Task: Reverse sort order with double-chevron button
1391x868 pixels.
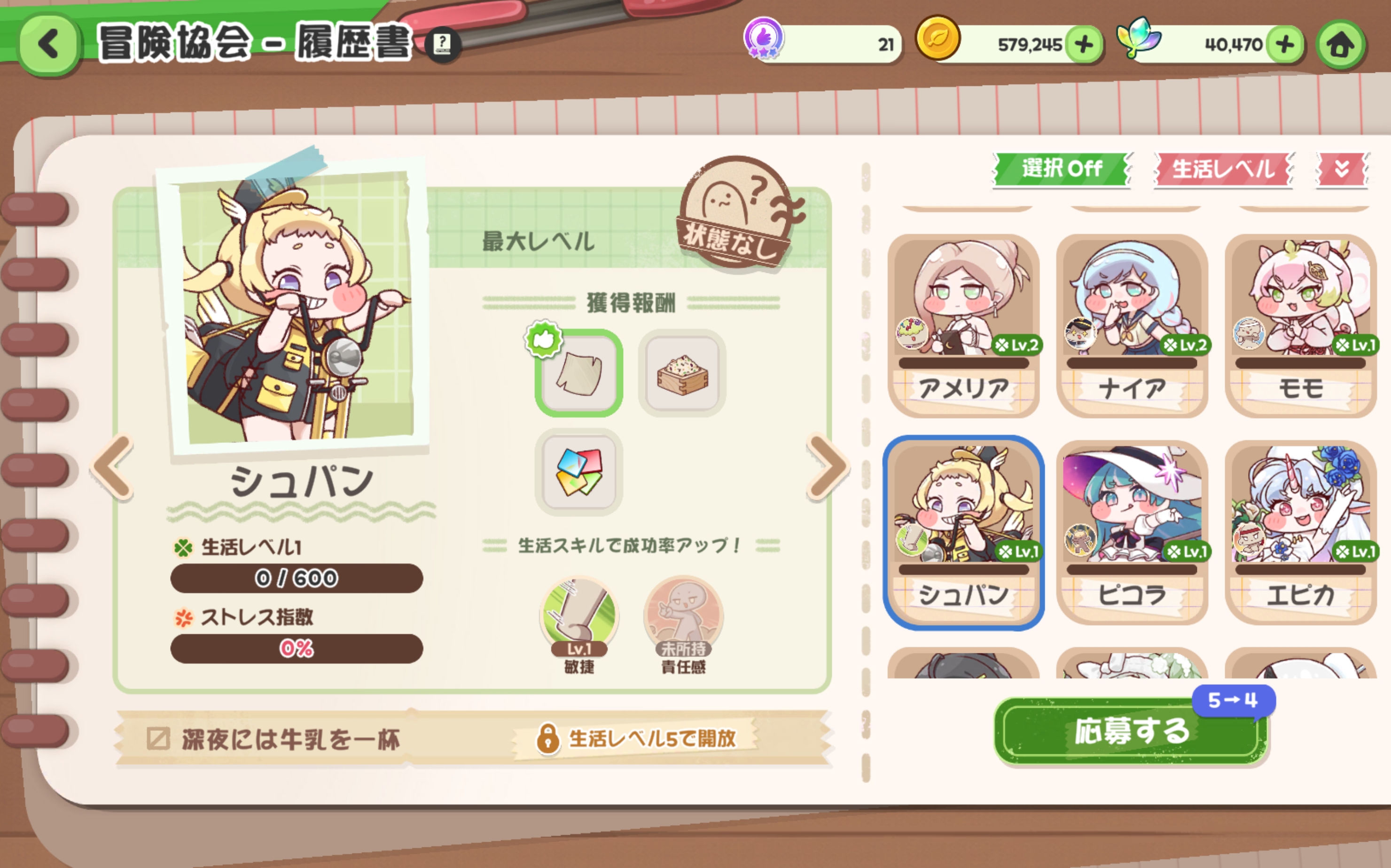Action: pyautogui.click(x=1342, y=170)
